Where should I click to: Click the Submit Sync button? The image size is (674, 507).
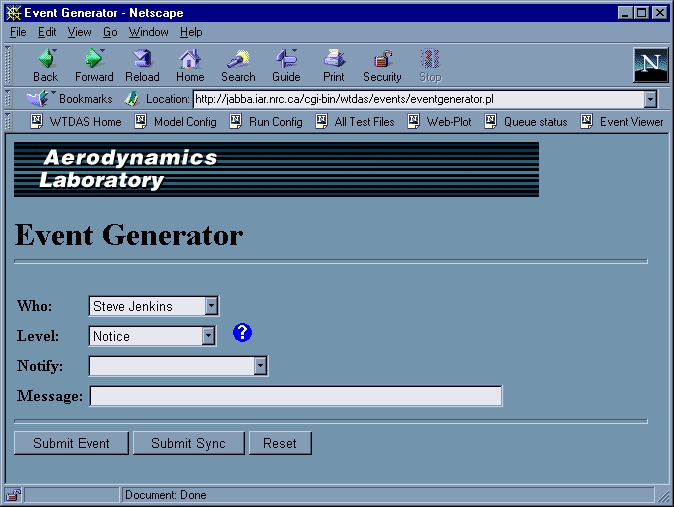(188, 443)
